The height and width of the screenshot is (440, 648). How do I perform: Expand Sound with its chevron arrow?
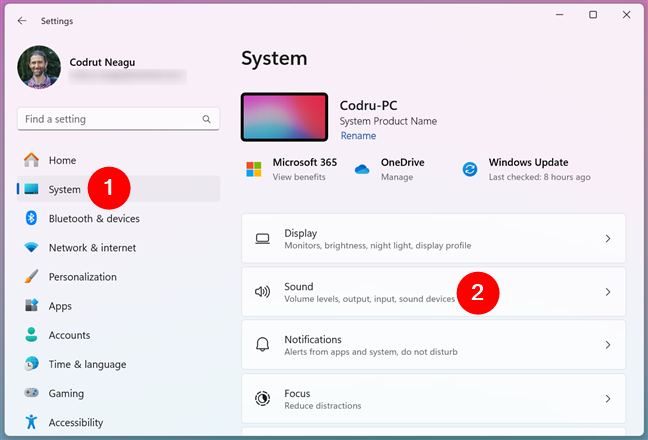(608, 292)
